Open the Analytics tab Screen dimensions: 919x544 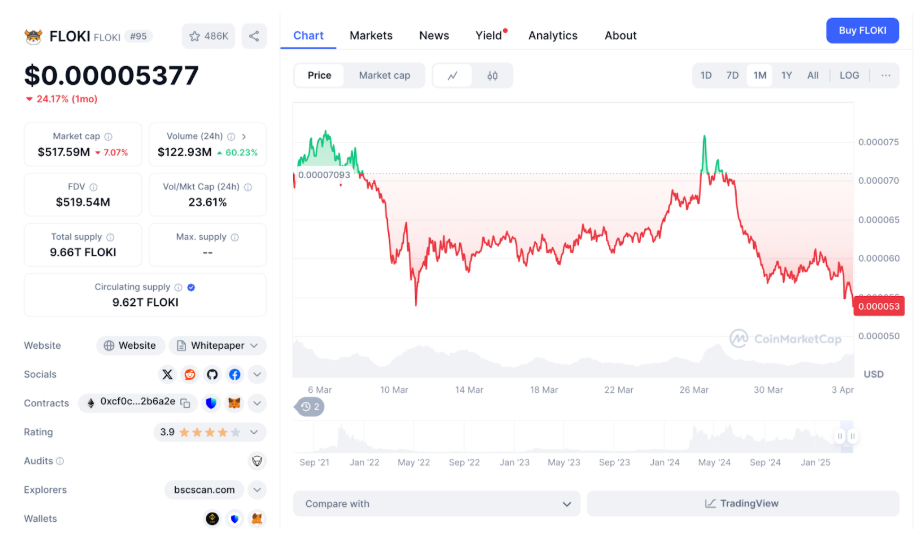pos(553,35)
